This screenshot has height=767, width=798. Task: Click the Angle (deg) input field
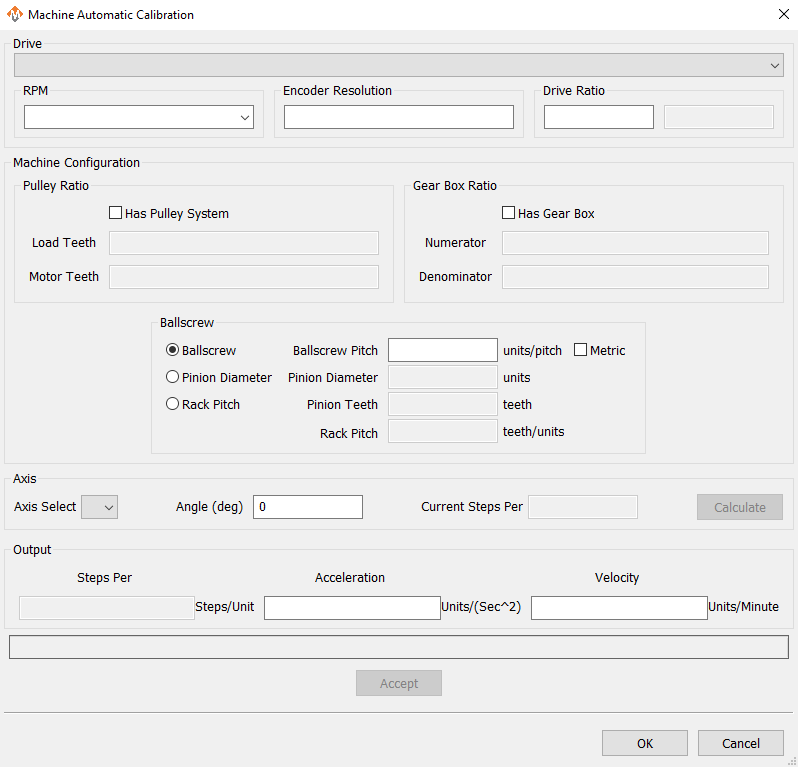[x=307, y=507]
